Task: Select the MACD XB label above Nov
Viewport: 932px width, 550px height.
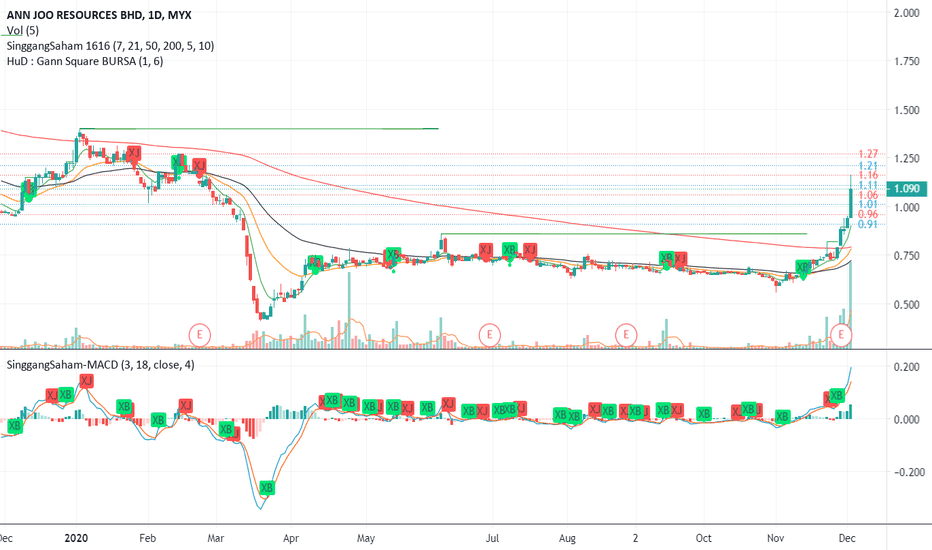Action: [783, 417]
